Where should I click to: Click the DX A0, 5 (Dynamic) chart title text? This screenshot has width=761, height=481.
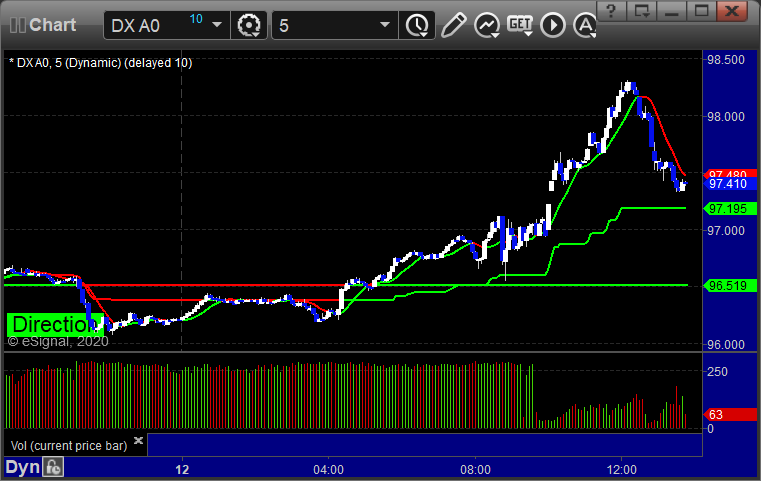click(100, 63)
